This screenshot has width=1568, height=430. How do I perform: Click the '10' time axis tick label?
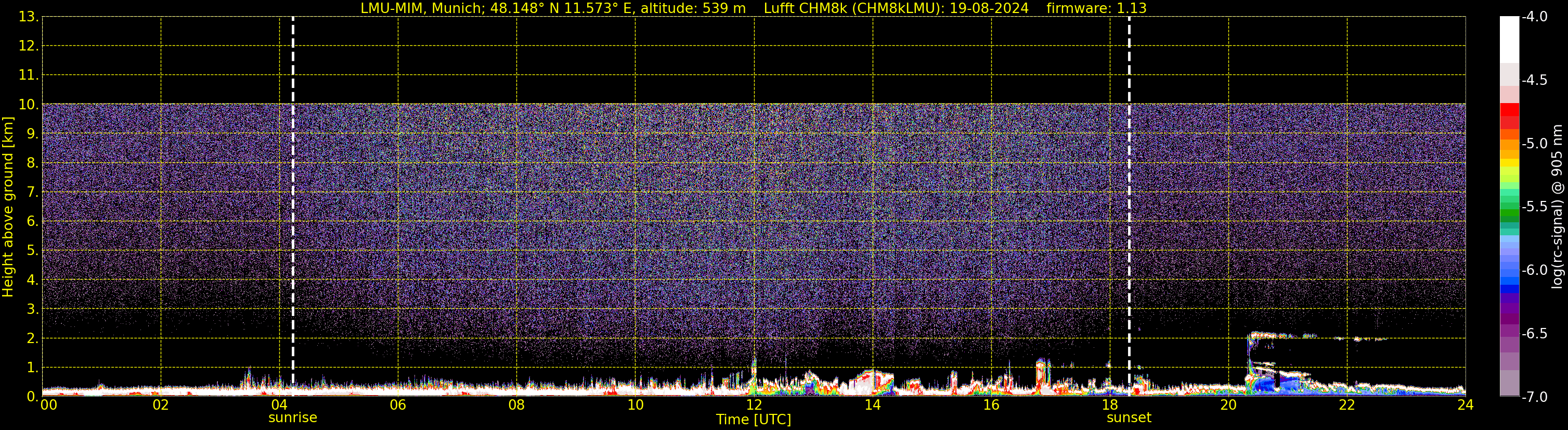[636, 405]
